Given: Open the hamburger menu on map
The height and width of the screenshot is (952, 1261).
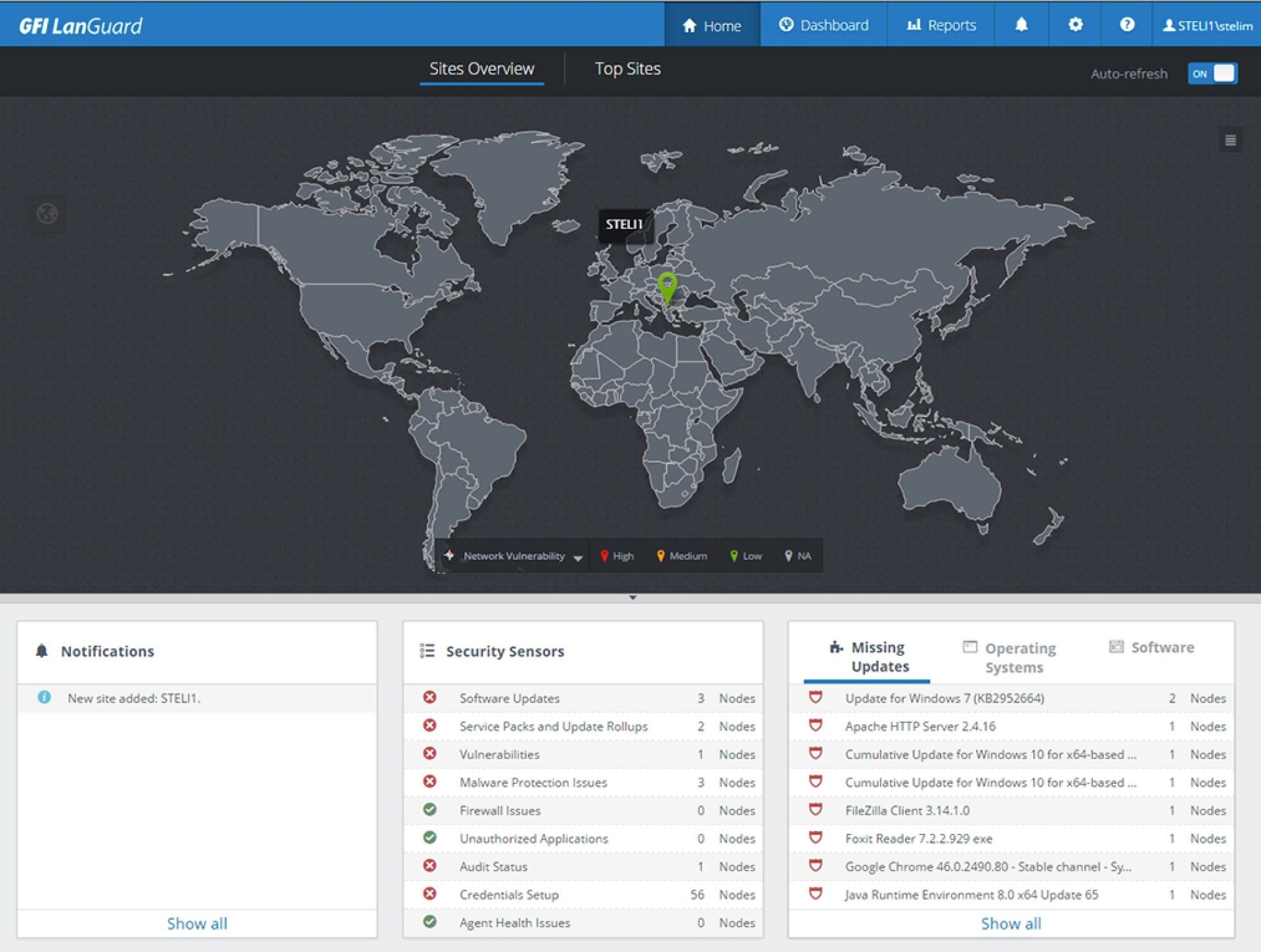Looking at the screenshot, I should [1230, 141].
